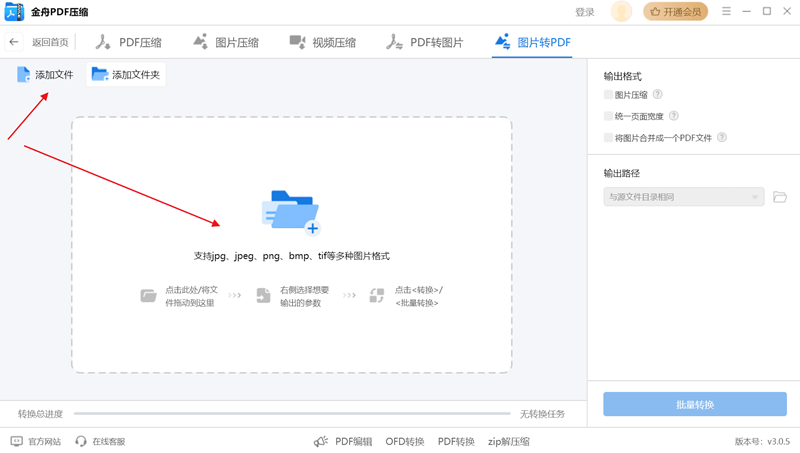Click 点击<转换>/<批量转换> hint text
The width and height of the screenshot is (800, 453).
[419, 296]
